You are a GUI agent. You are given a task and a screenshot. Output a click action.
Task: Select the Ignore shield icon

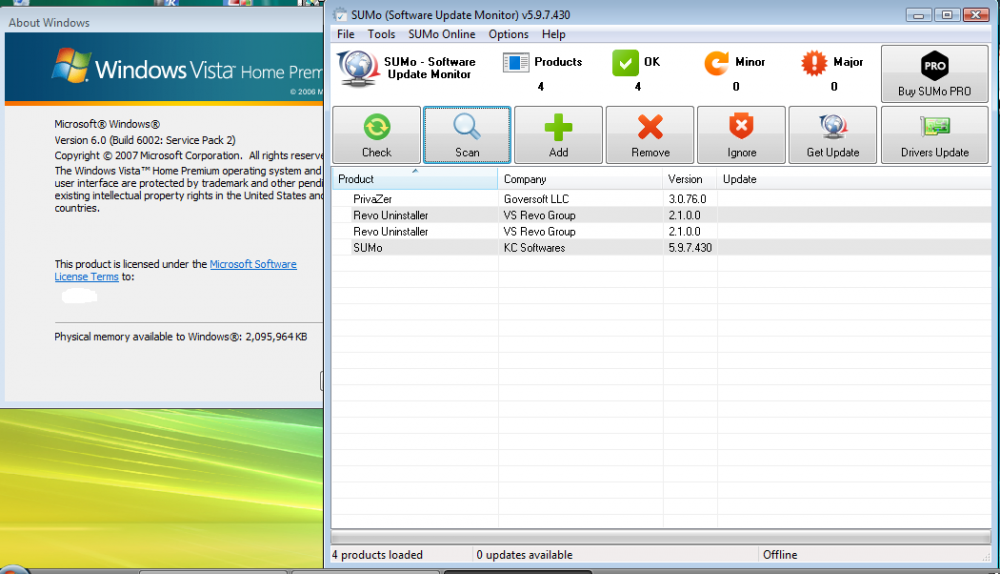[741, 128]
